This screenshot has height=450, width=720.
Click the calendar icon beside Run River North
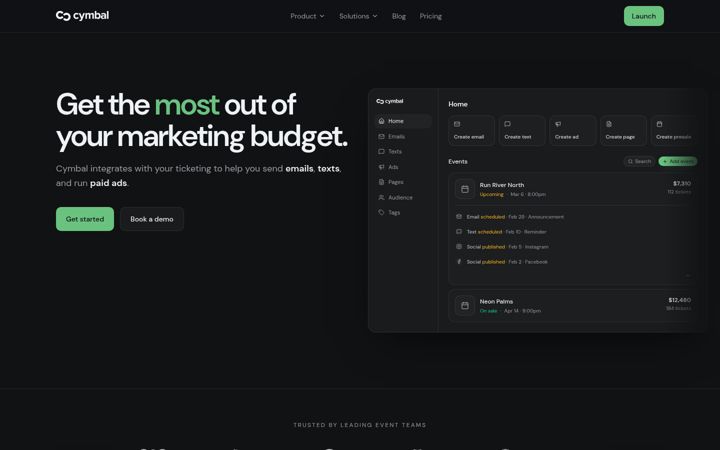point(465,189)
